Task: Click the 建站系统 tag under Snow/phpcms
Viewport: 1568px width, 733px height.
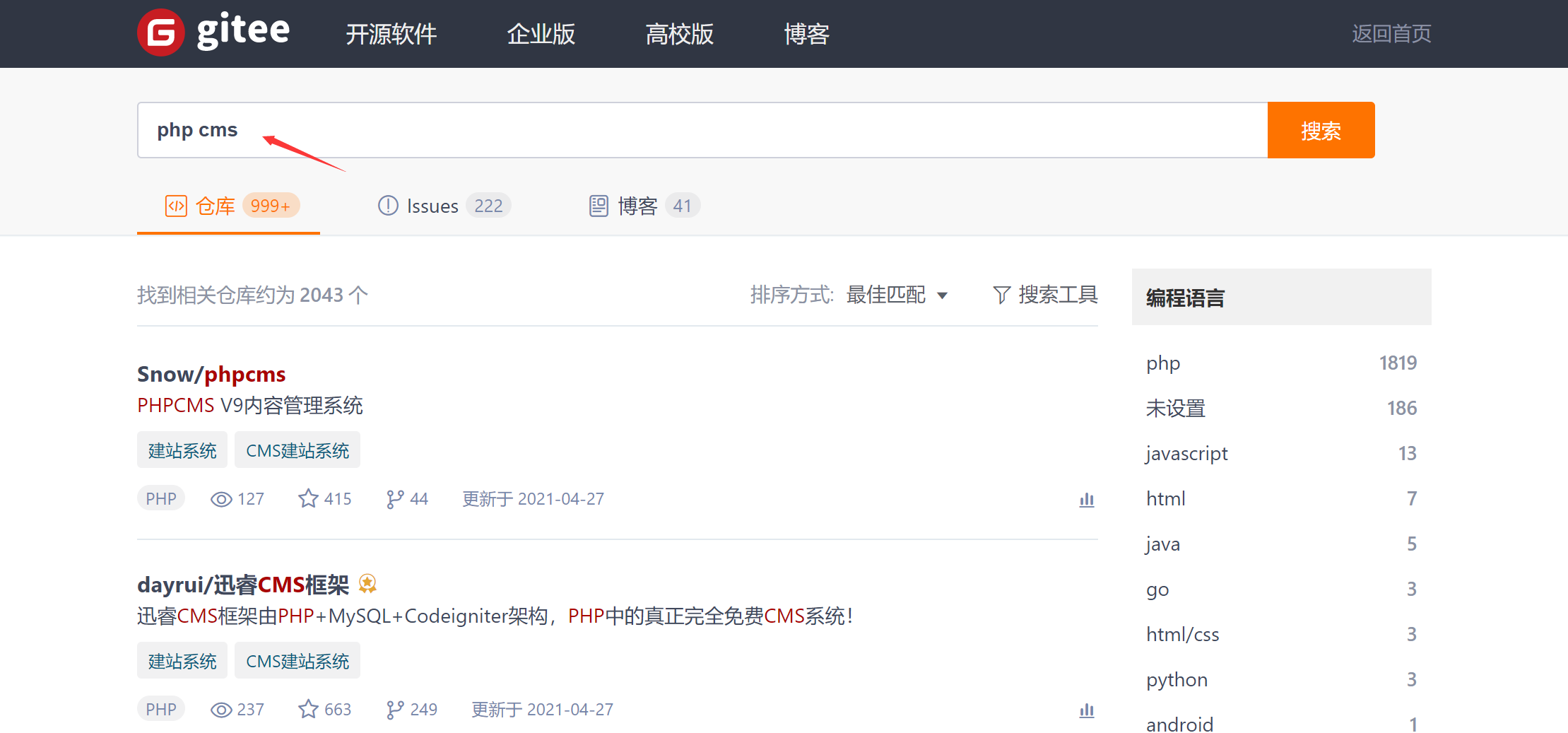Action: (182, 450)
